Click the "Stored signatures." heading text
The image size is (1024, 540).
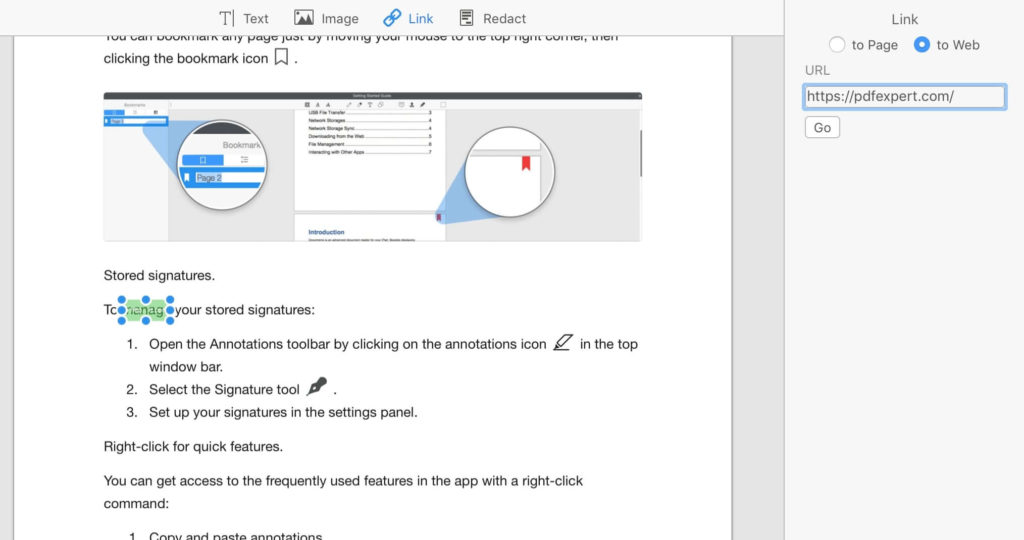pyautogui.click(x=159, y=275)
